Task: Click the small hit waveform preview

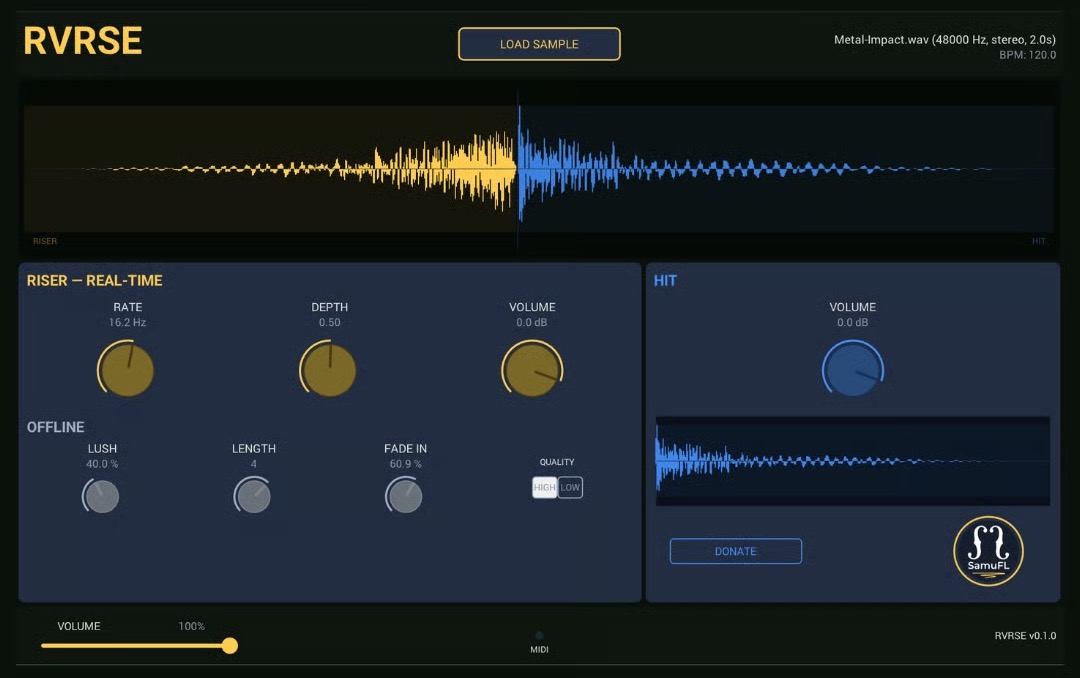Action: click(x=852, y=461)
